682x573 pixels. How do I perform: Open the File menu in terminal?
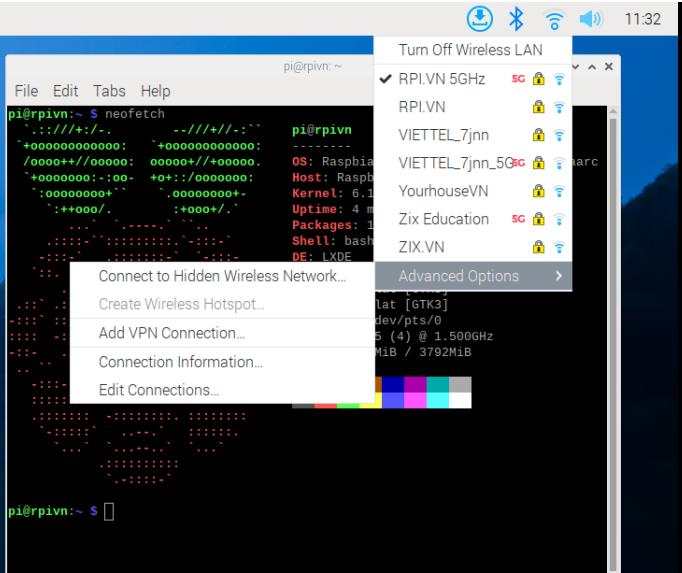pyautogui.click(x=26, y=91)
